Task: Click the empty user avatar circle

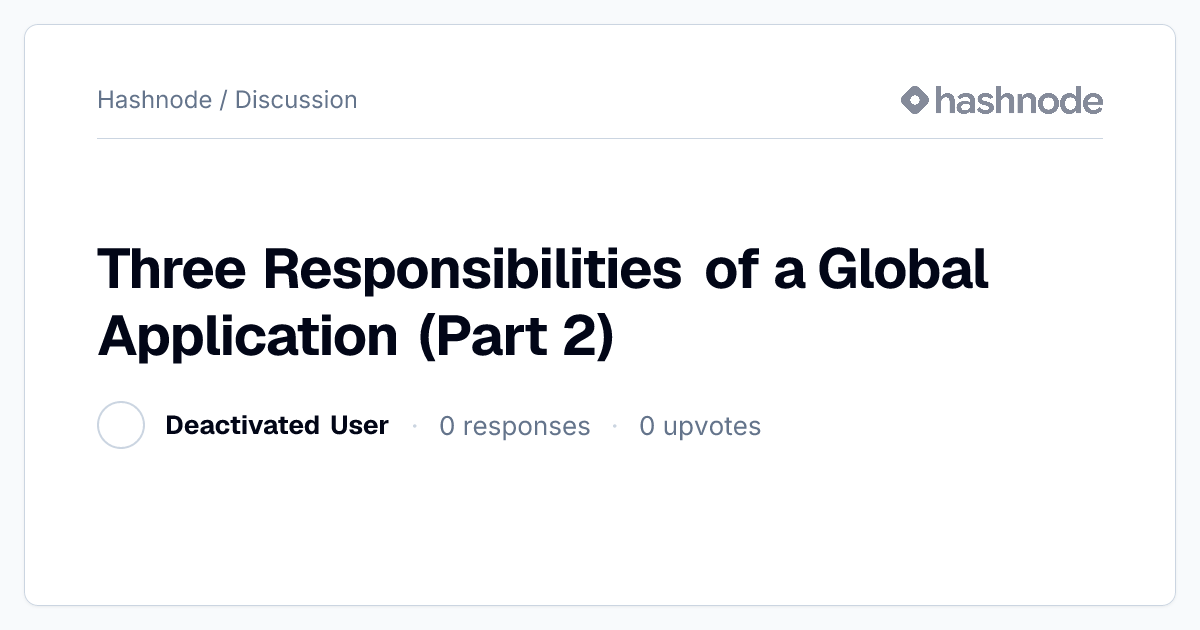Action: point(121,425)
